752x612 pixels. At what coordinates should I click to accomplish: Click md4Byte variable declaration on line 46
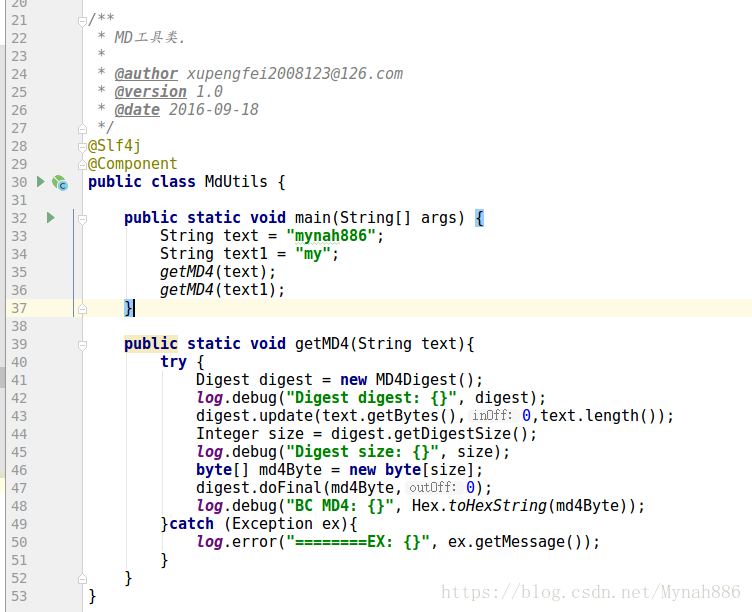[x=290, y=470]
